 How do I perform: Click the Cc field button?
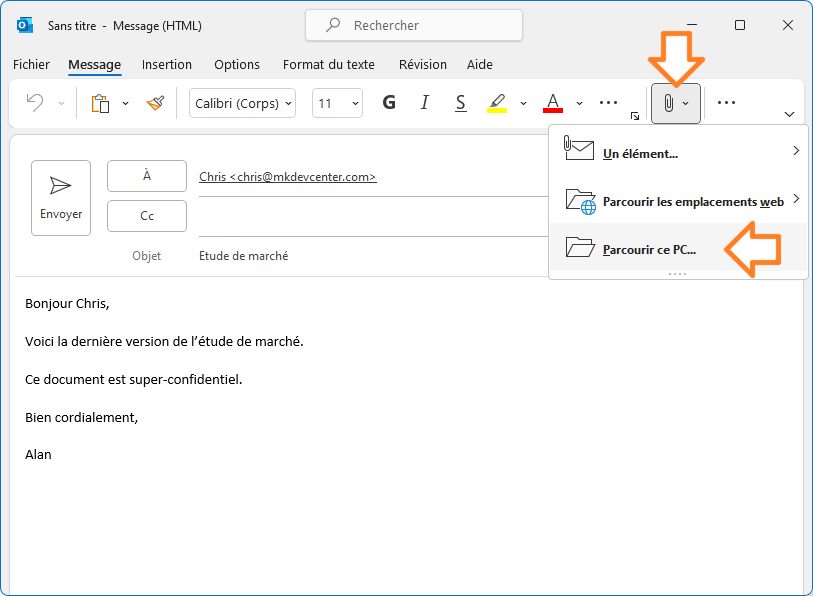click(146, 215)
